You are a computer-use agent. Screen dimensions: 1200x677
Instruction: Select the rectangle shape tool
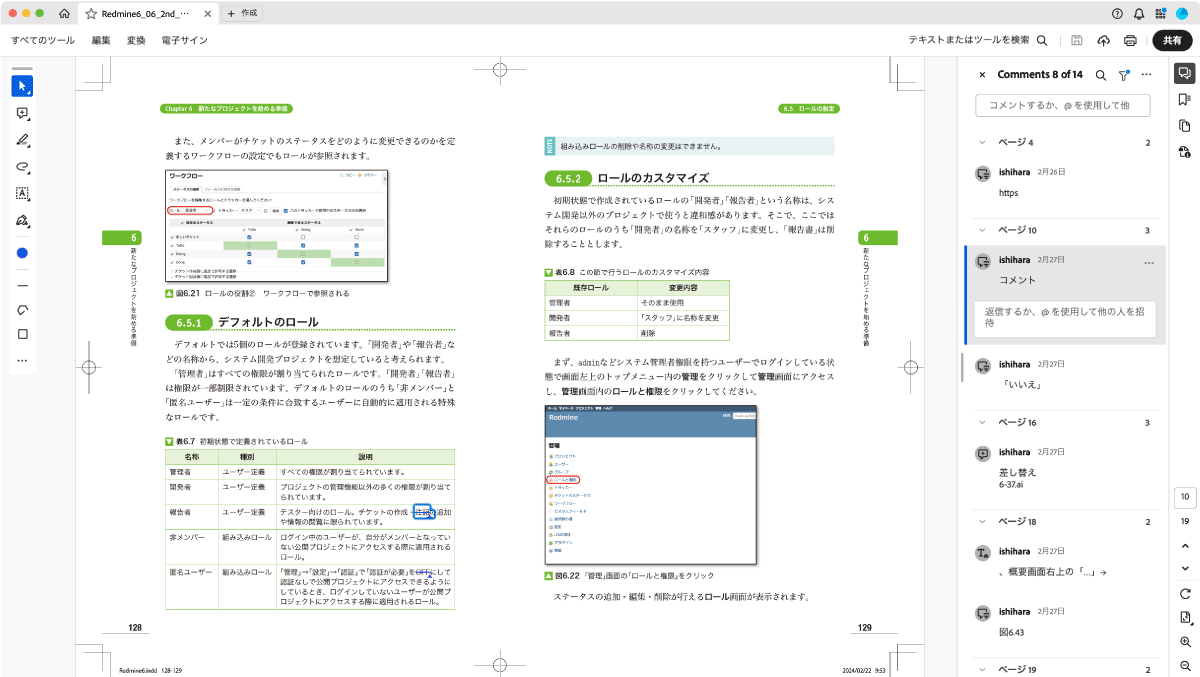tap(22, 334)
